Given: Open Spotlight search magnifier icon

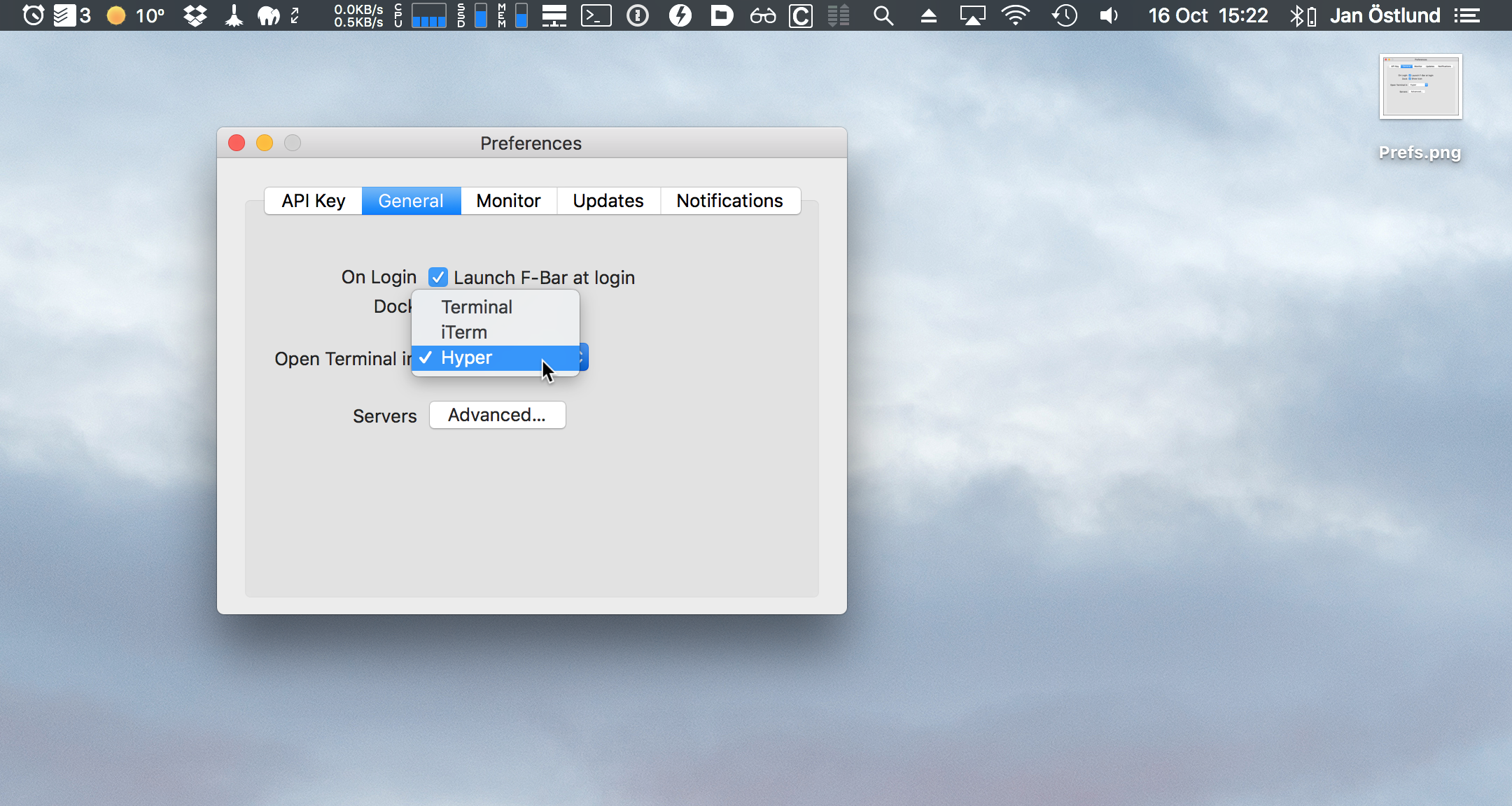Looking at the screenshot, I should 883,15.
